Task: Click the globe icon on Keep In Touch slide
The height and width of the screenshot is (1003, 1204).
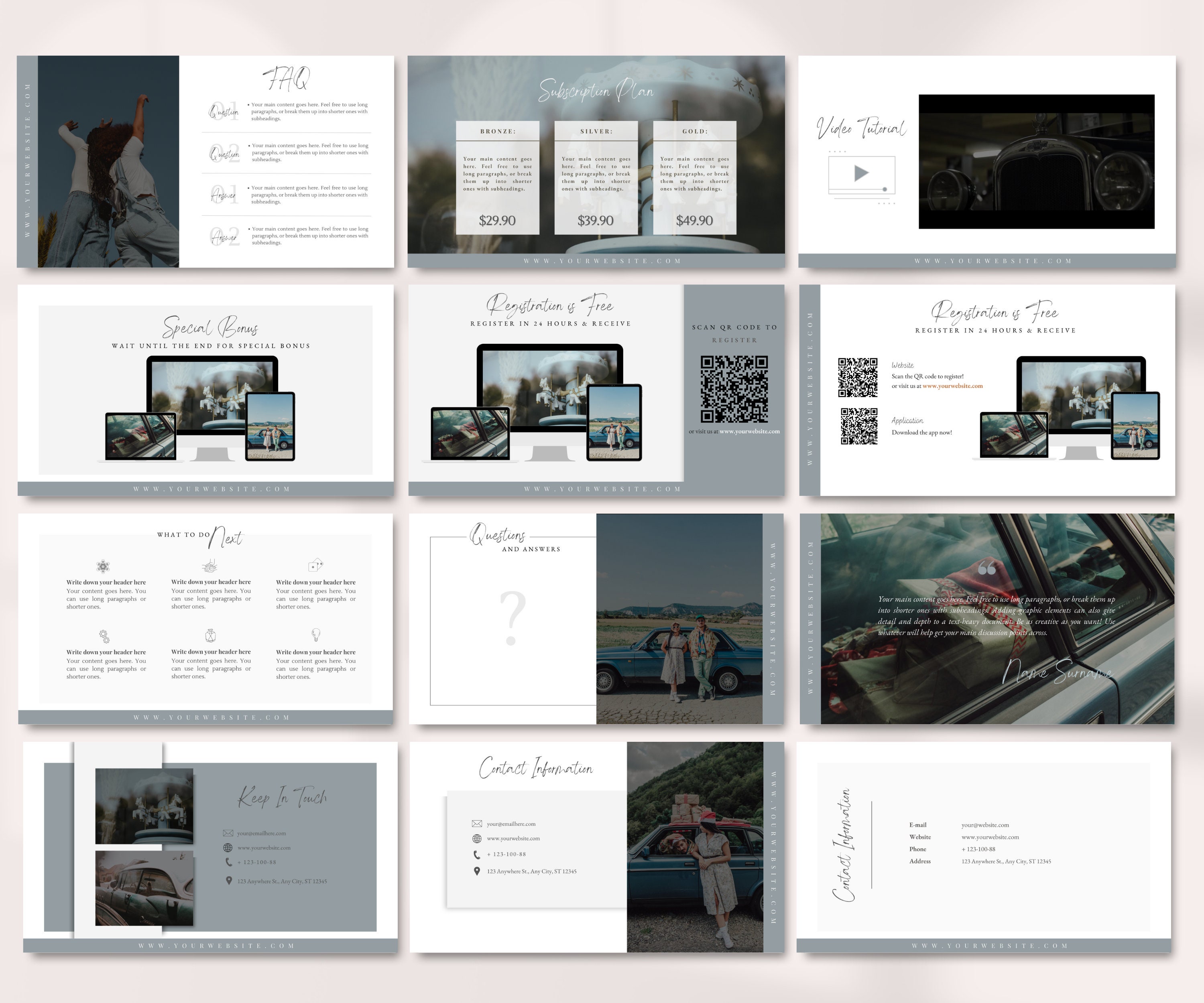Action: pos(228,848)
